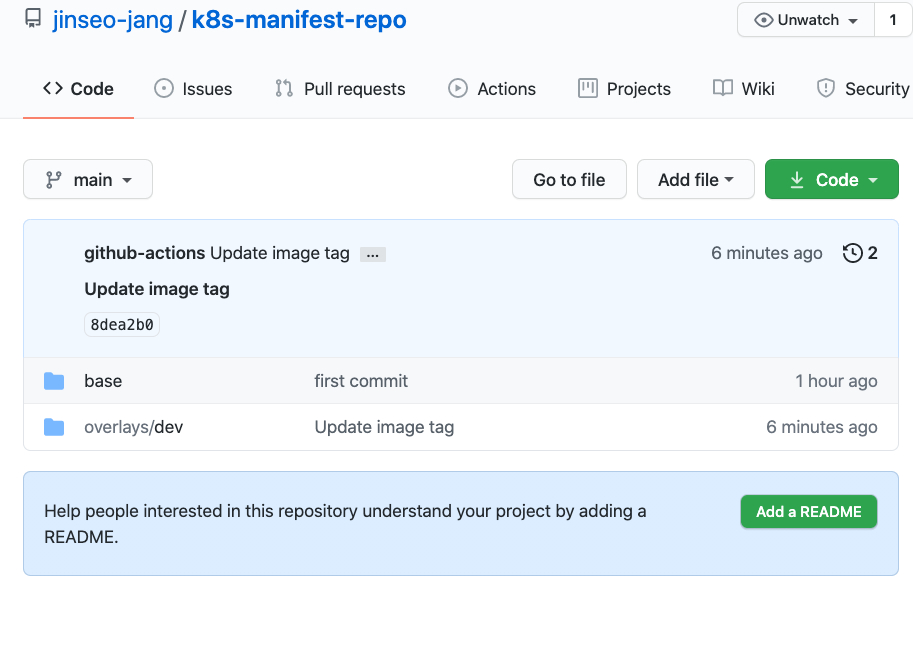Open the jinseo-jang owner profile link
Viewport: 913px width, 646px height.
coord(112,20)
